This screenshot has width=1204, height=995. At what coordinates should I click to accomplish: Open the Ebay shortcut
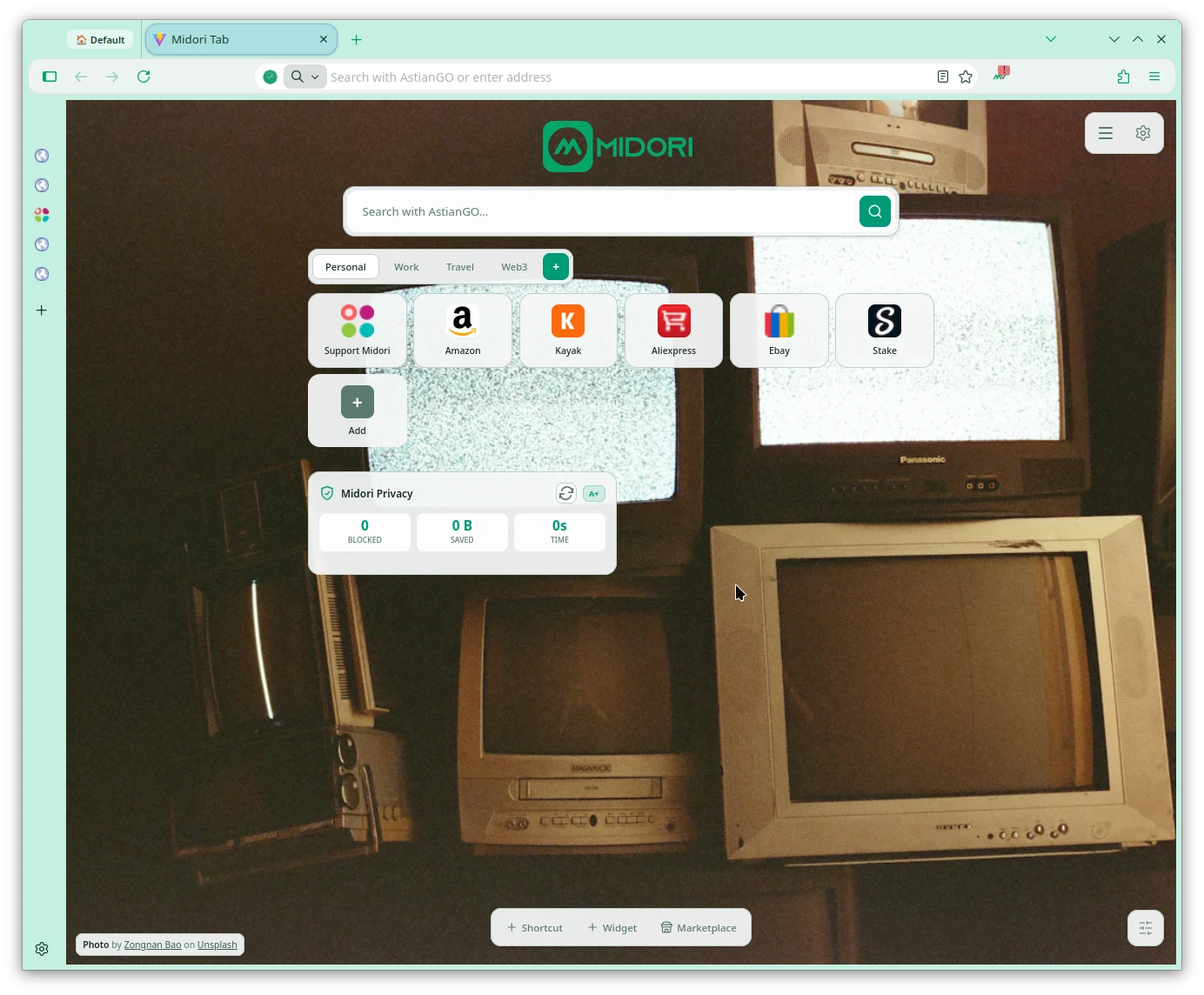point(779,331)
